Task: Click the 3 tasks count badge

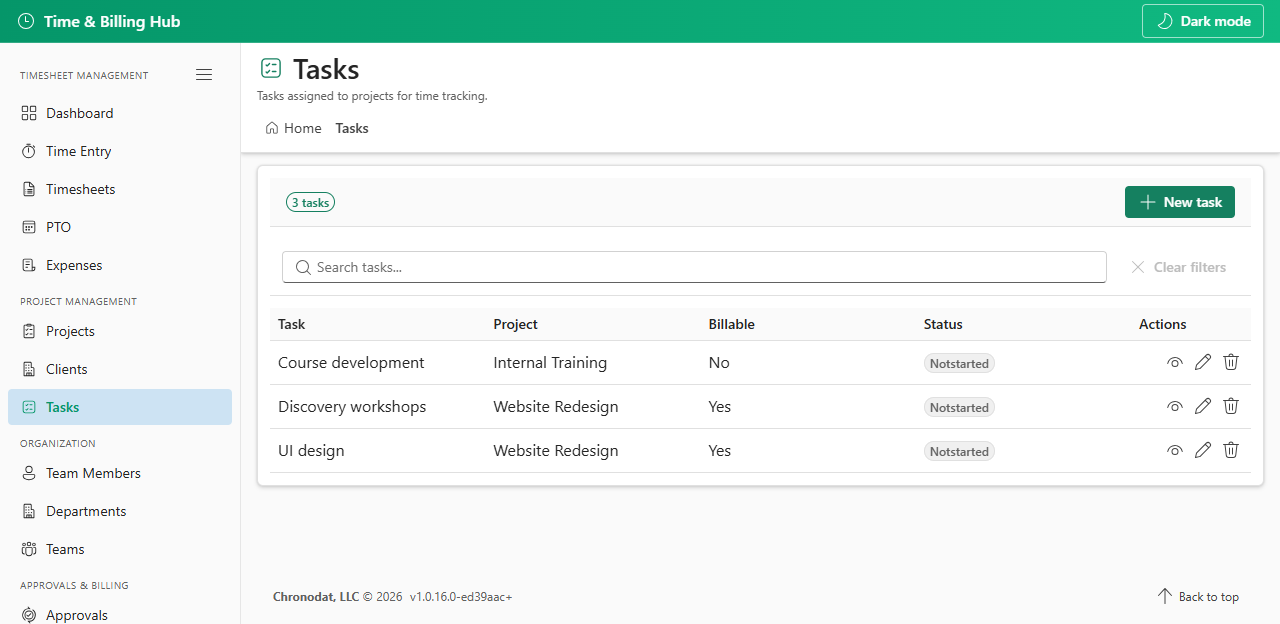Action: pos(310,202)
